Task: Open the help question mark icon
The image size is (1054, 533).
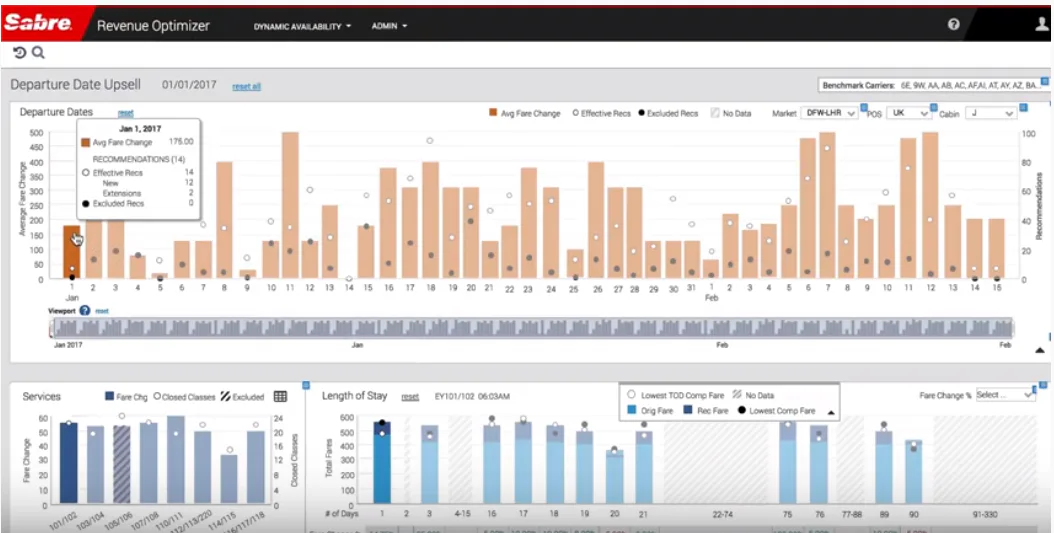Action: click(x=953, y=25)
